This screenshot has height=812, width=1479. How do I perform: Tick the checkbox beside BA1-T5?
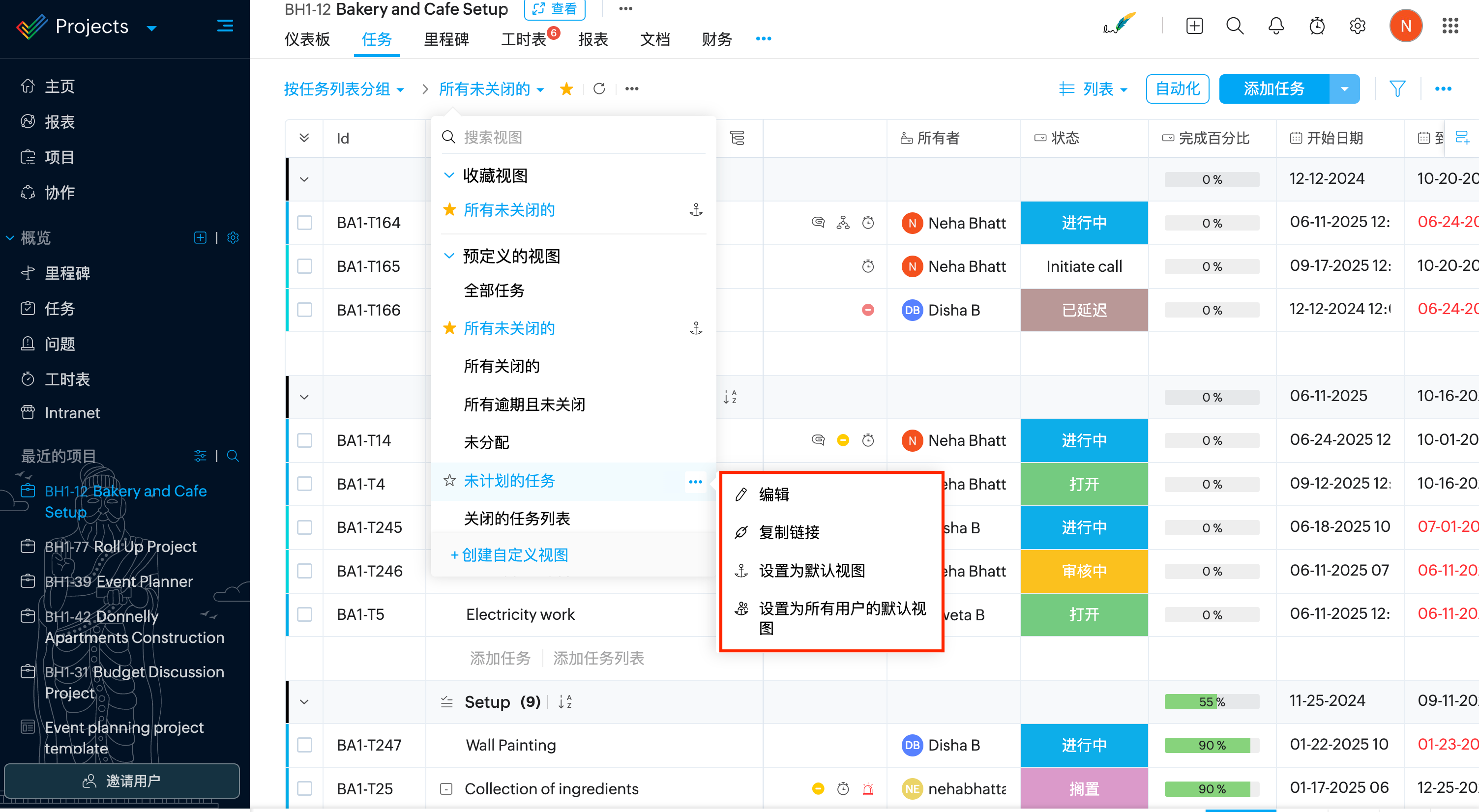(304, 614)
